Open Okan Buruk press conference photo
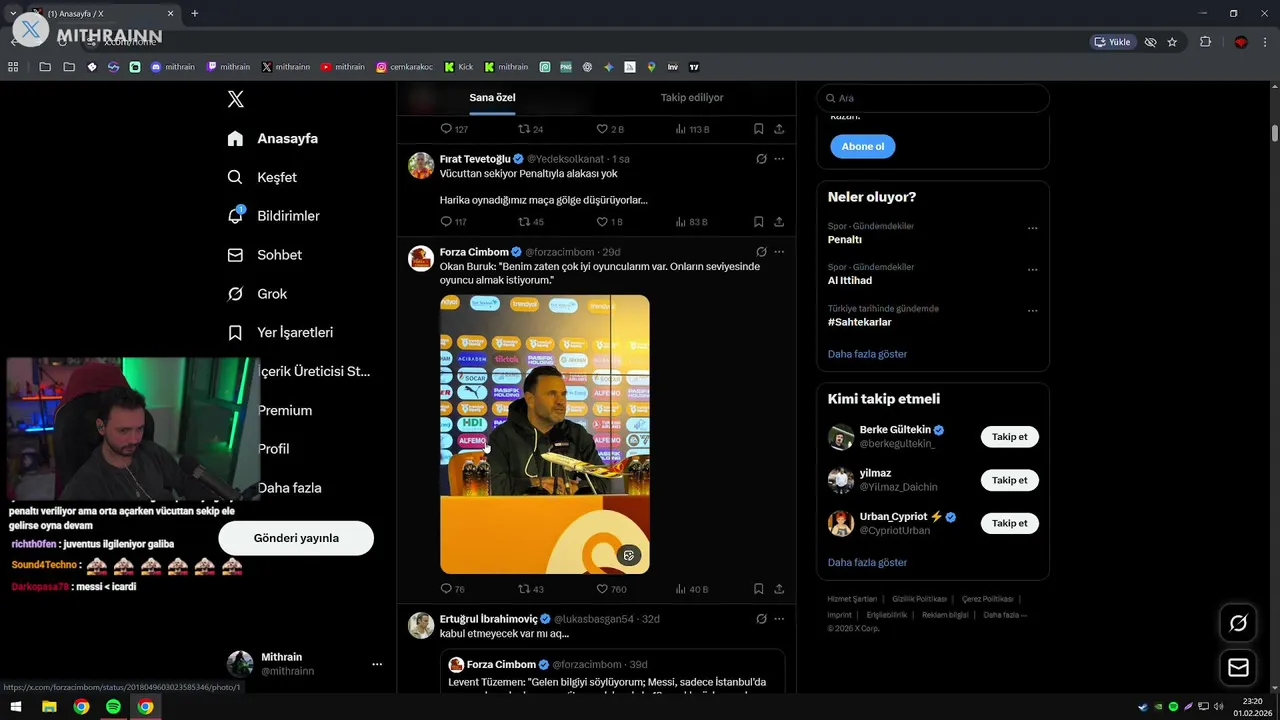Image resolution: width=1280 pixels, height=720 pixels. click(545, 434)
